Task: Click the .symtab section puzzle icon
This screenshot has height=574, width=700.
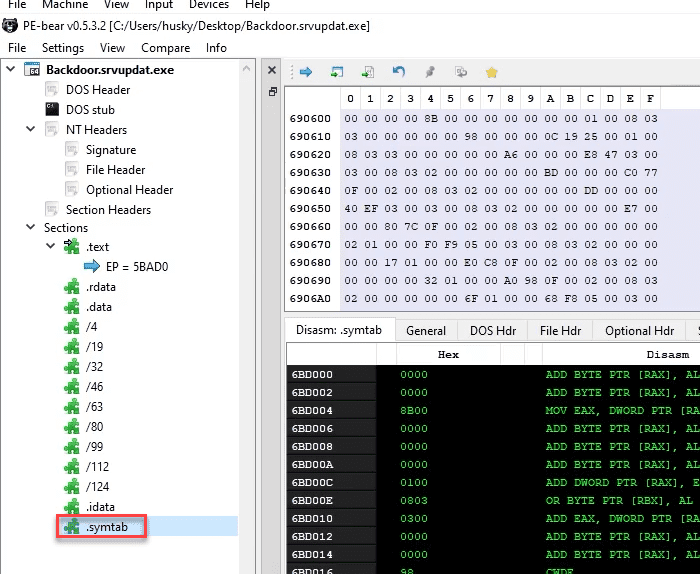Action: pyautogui.click(x=72, y=526)
